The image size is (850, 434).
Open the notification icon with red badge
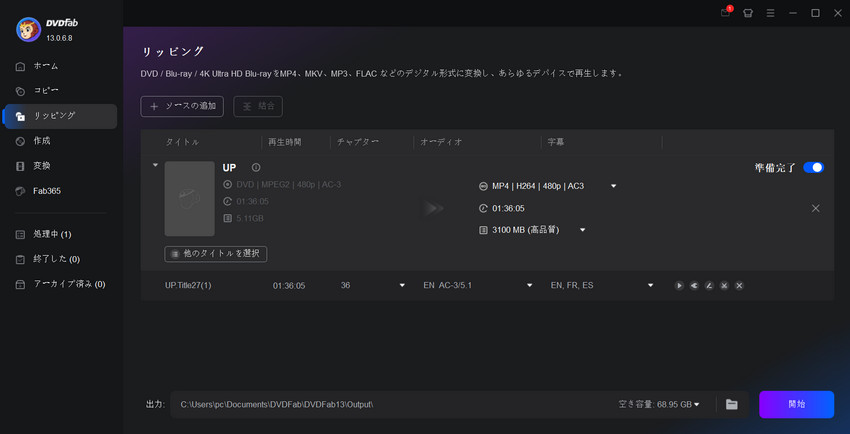point(725,13)
